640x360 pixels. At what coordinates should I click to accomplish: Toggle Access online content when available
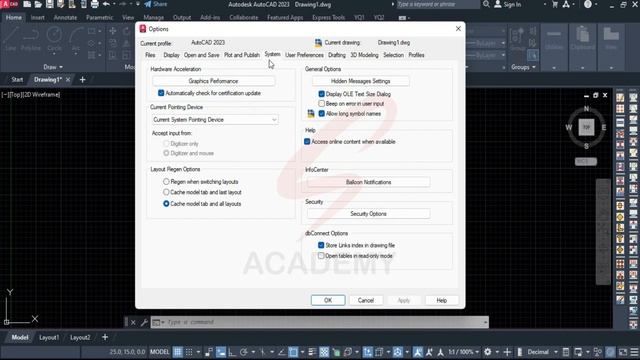point(307,142)
